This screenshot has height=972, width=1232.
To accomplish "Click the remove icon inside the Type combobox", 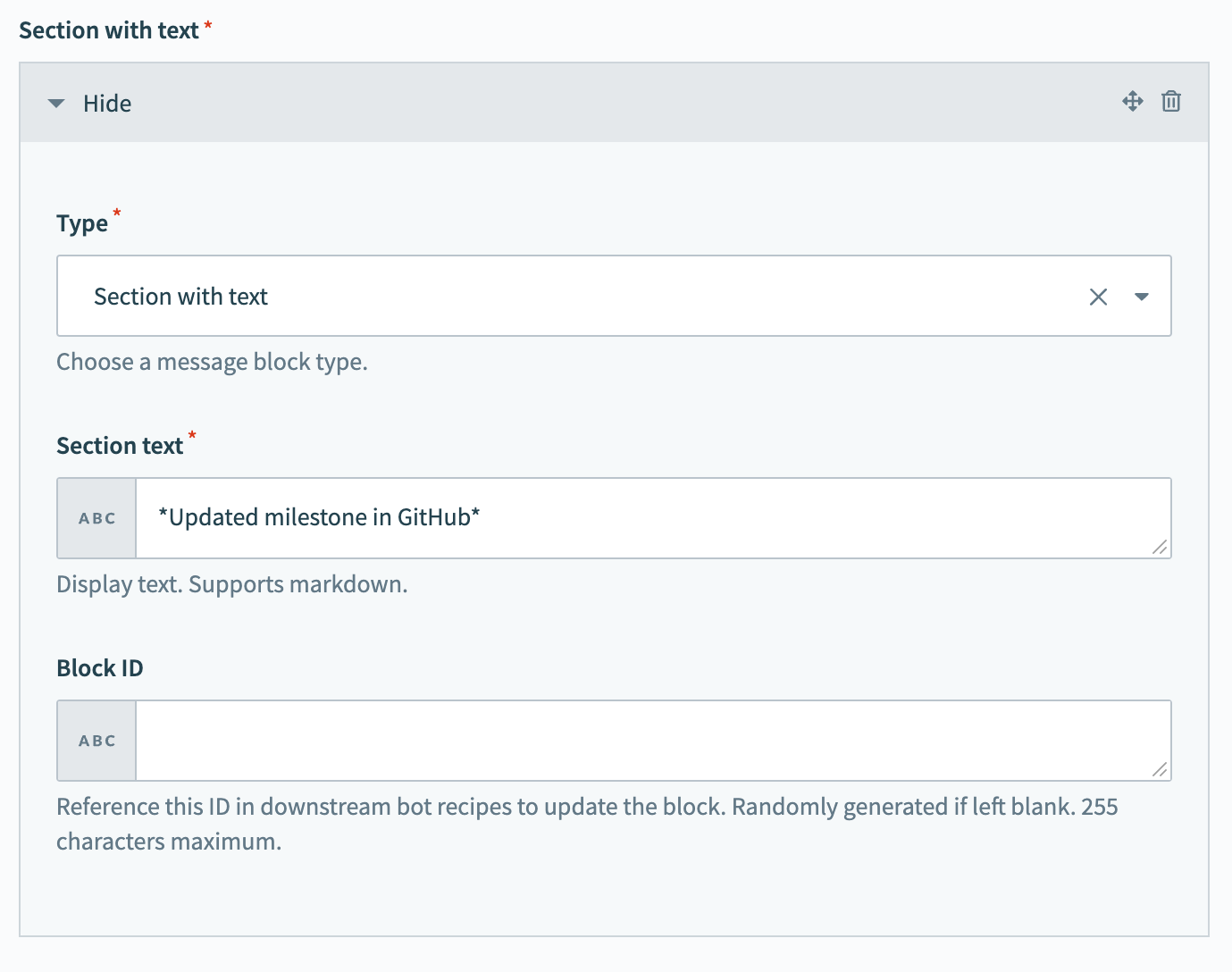I will click(x=1098, y=297).
